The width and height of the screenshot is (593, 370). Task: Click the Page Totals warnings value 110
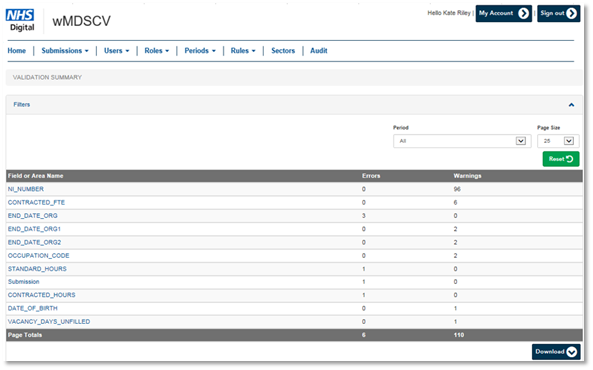coord(459,335)
